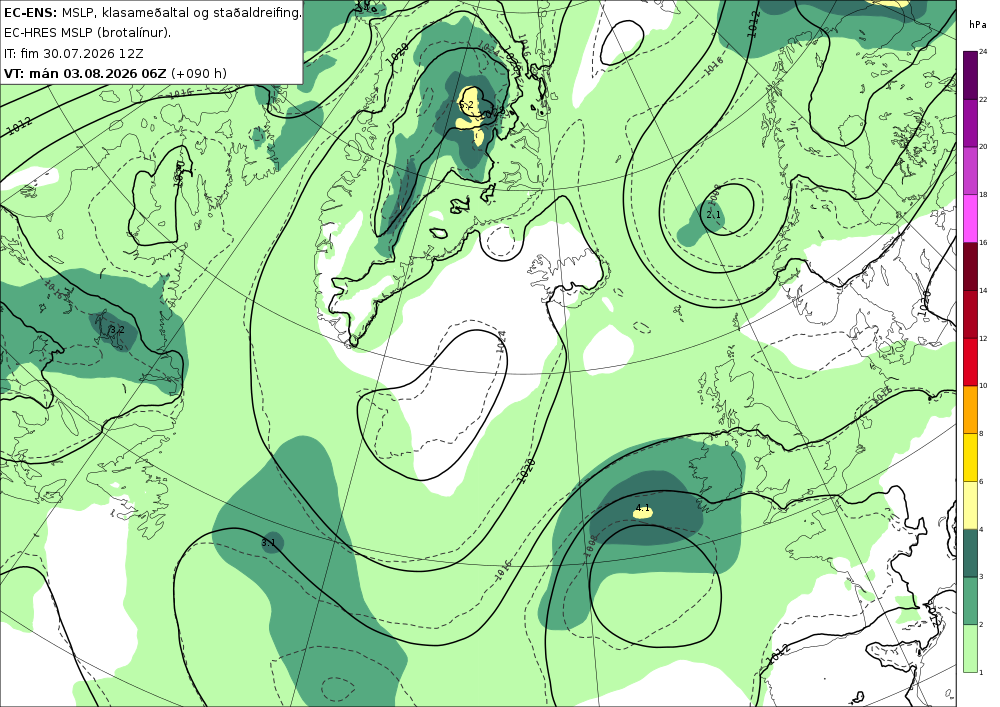The image size is (1000, 707).
Task: Click the 'EC-ENS: MSLP, klasameðaltal og staðaldreifing.' title line
Action: point(152,12)
